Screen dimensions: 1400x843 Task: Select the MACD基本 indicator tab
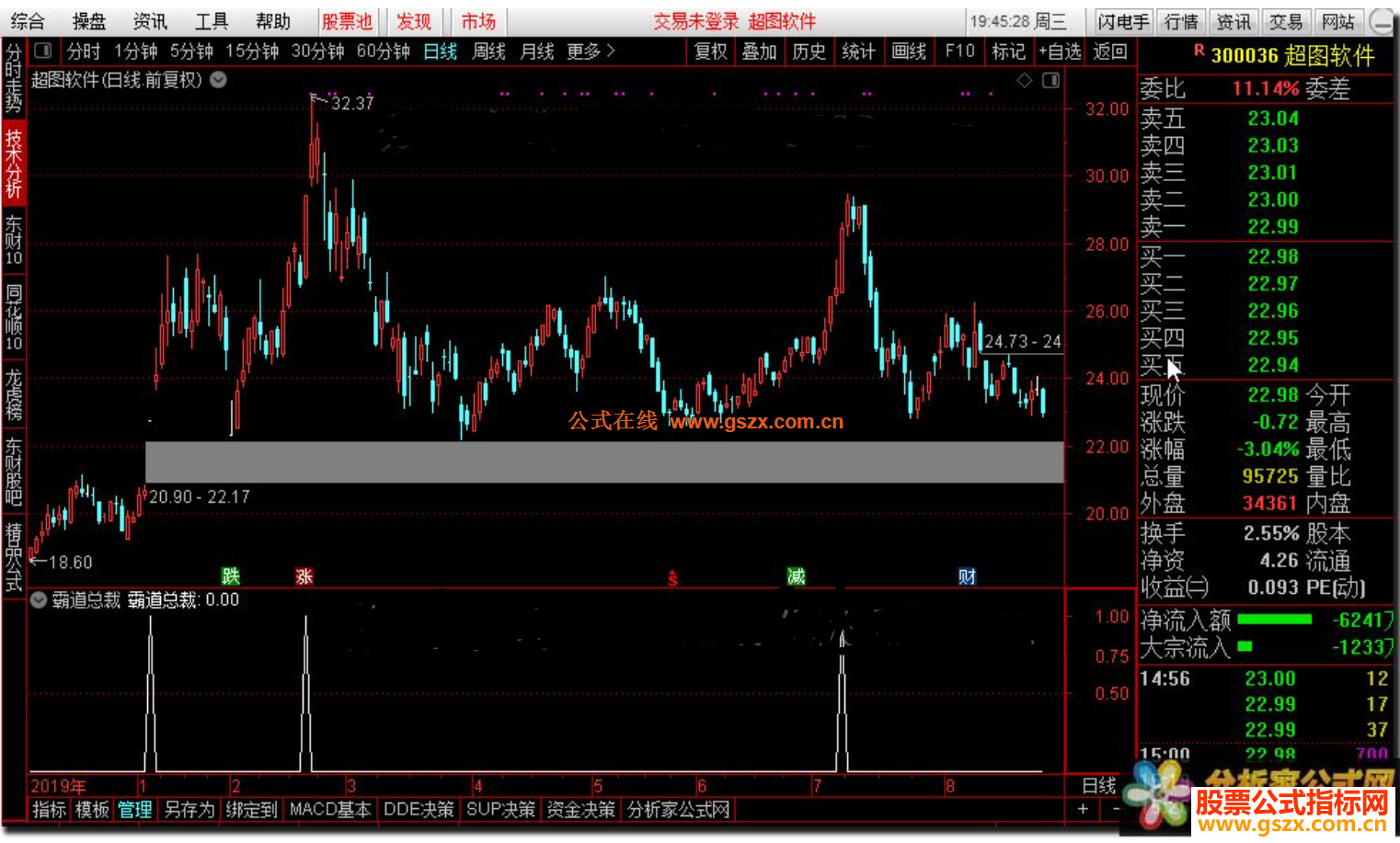tap(330, 810)
